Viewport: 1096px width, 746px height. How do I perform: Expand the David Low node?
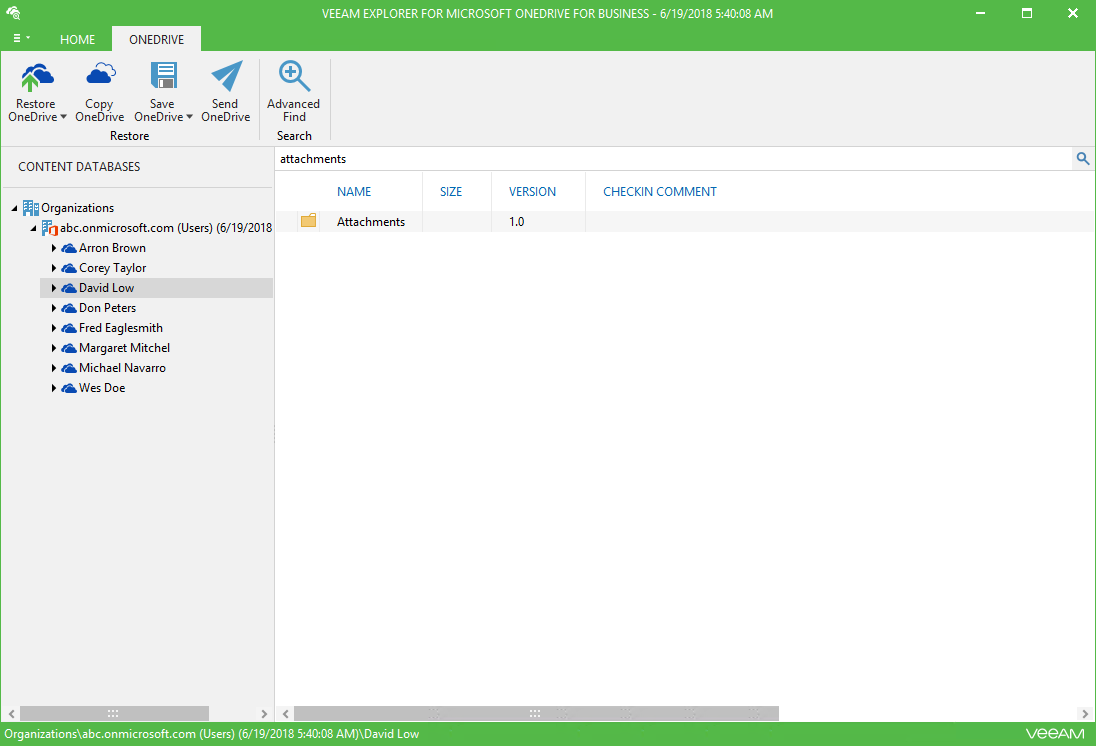click(54, 288)
